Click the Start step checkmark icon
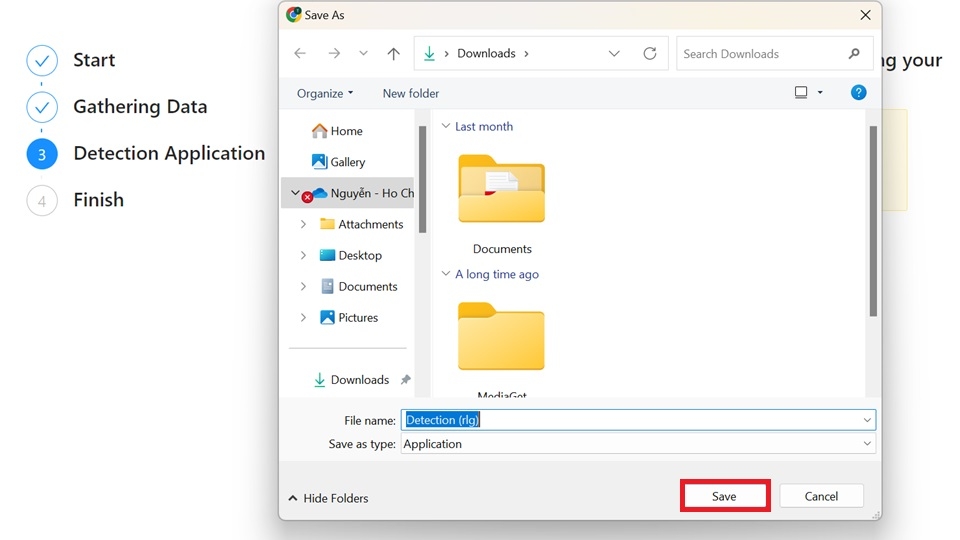Image resolution: width=960 pixels, height=540 pixels. [42, 61]
